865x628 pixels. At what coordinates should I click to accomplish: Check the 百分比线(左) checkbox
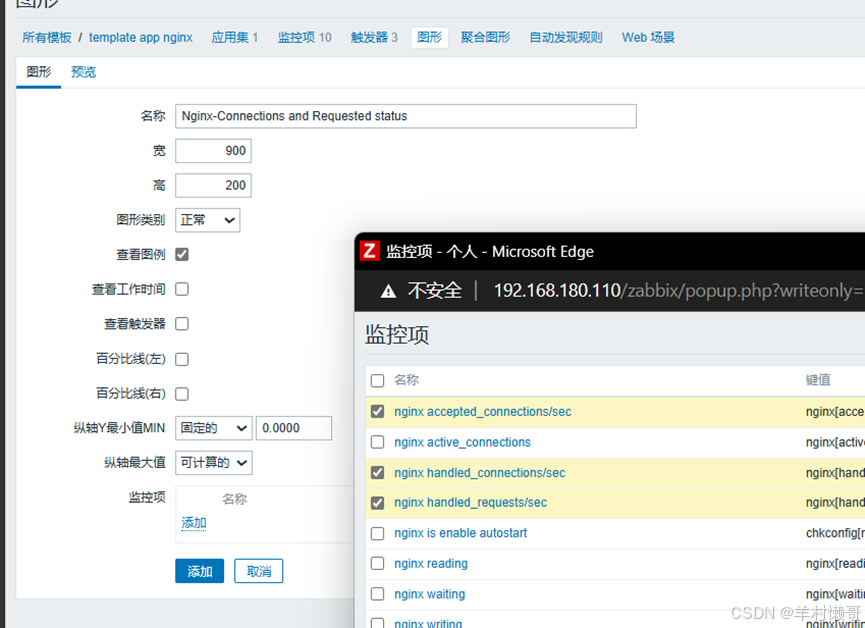[182, 359]
